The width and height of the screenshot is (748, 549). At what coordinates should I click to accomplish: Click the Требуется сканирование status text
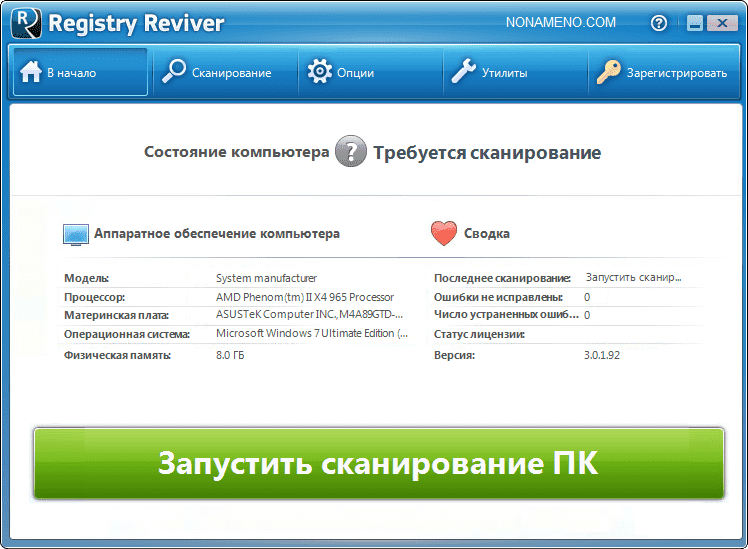[487, 153]
